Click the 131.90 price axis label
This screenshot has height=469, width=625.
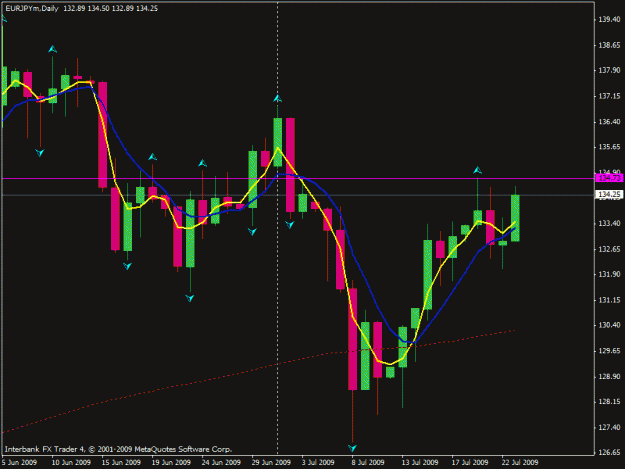pyautogui.click(x=609, y=274)
